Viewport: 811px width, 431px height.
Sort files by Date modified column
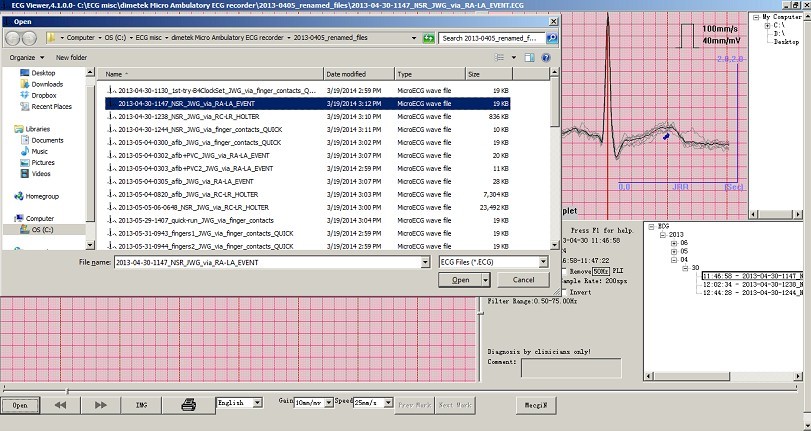346,74
